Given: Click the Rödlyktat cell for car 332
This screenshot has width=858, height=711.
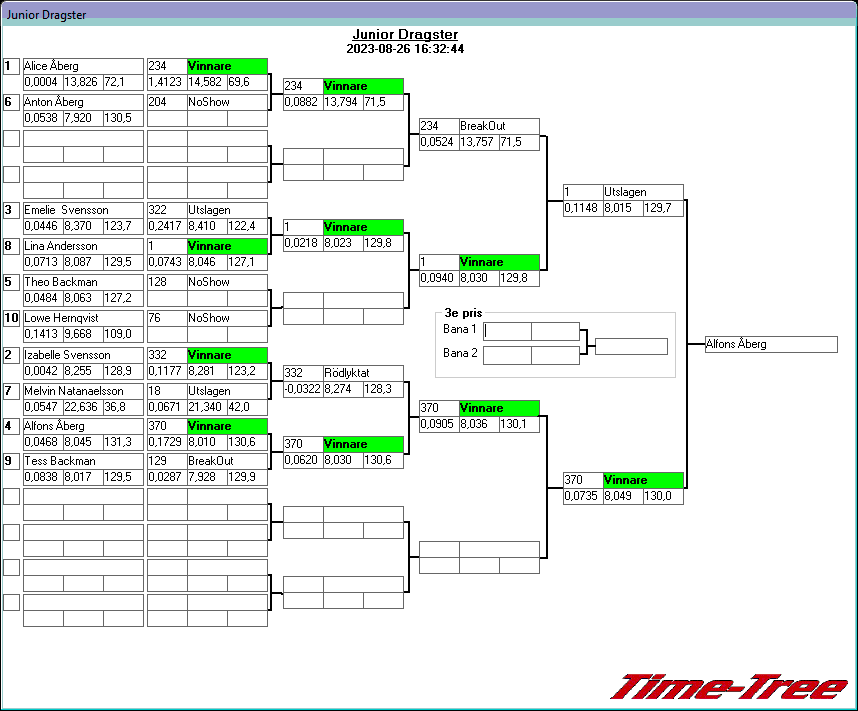Looking at the screenshot, I should point(363,373).
